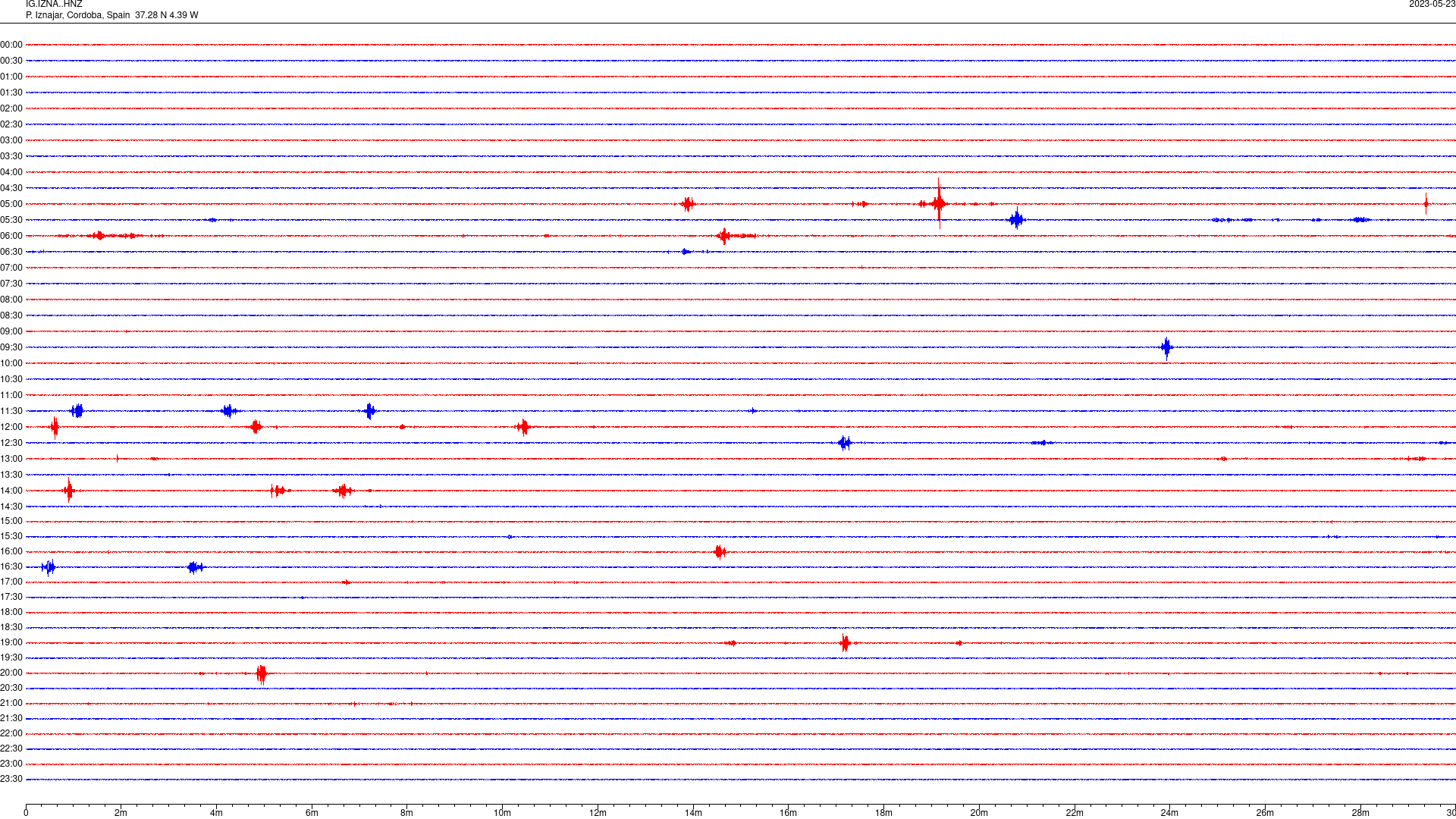Click the 18m tick on time axis
This screenshot has height=819, width=1456.
tap(883, 813)
